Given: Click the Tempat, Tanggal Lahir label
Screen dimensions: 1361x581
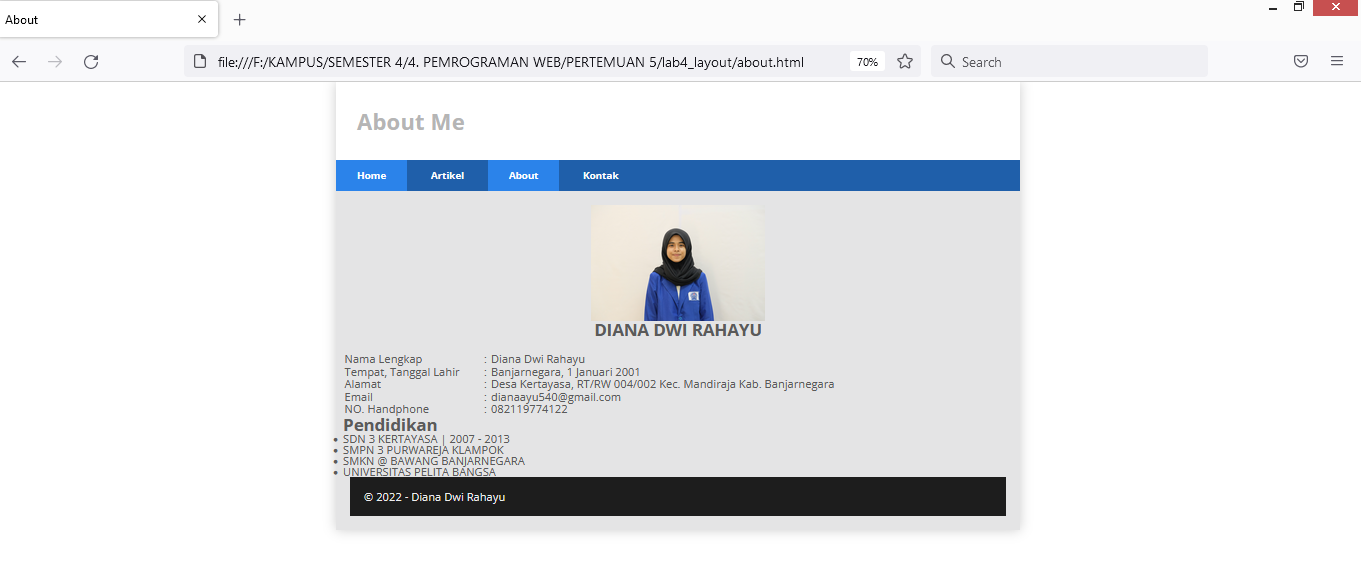Looking at the screenshot, I should coord(402,372).
